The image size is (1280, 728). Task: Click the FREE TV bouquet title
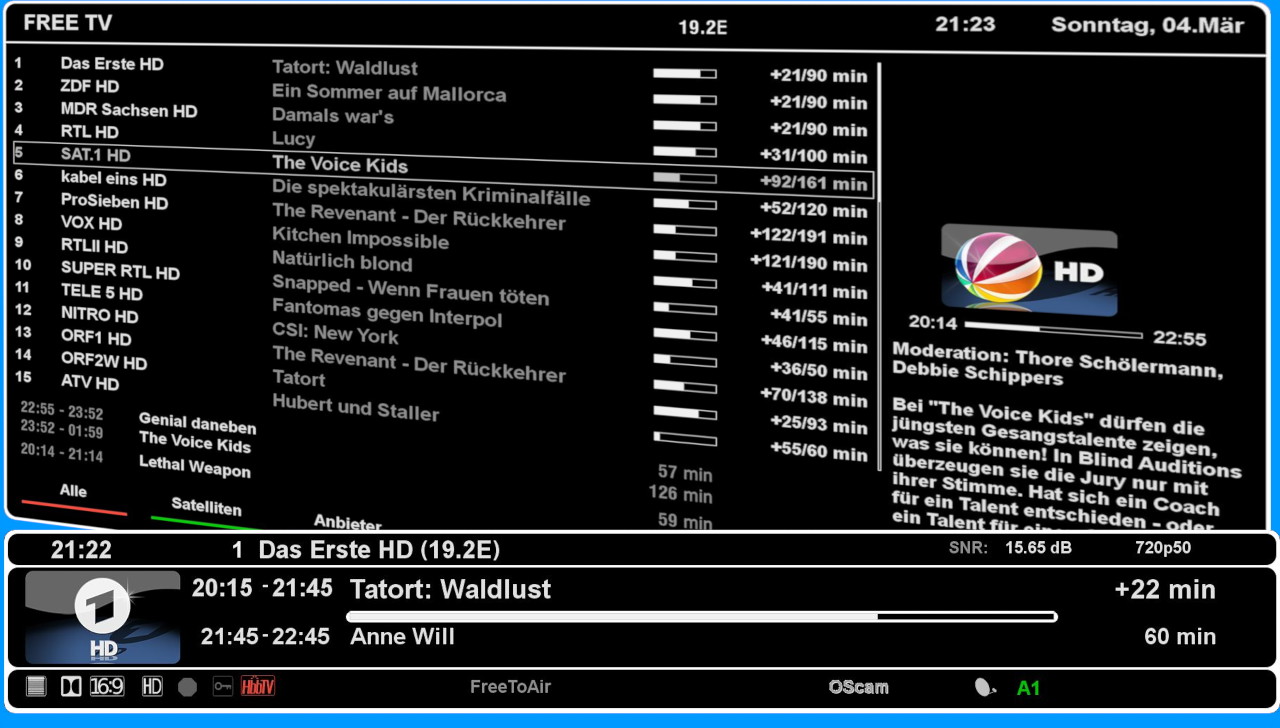[68, 23]
